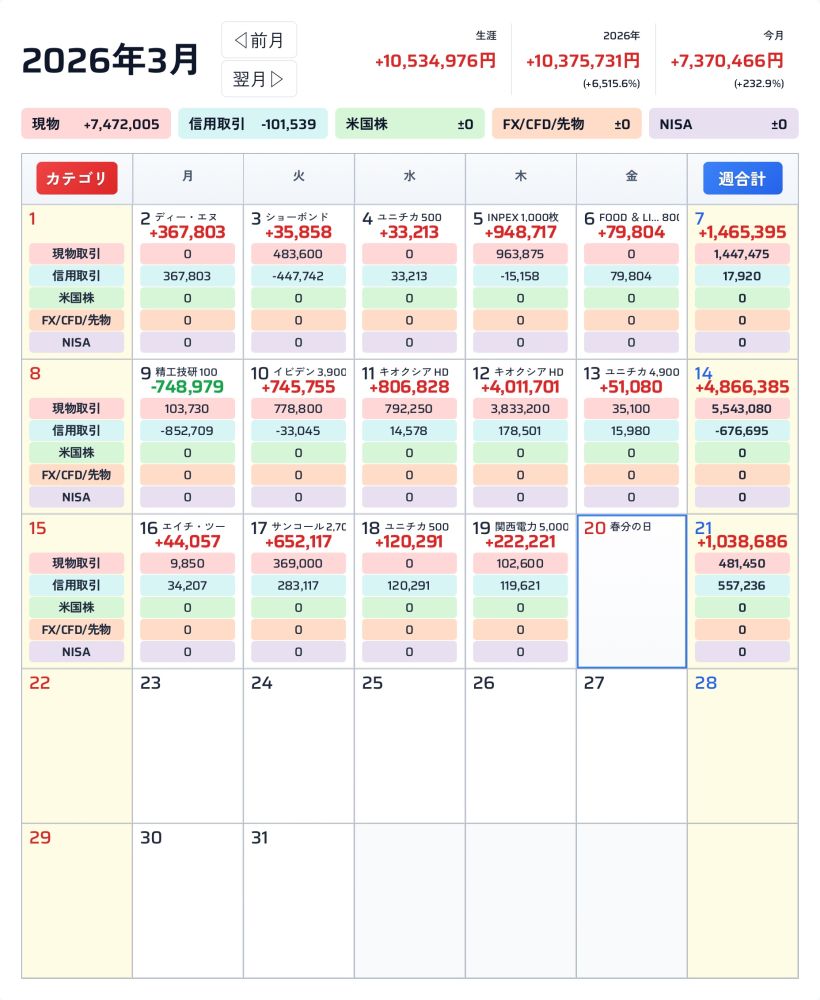Click week total +1,038,686 on day 21

click(742, 542)
